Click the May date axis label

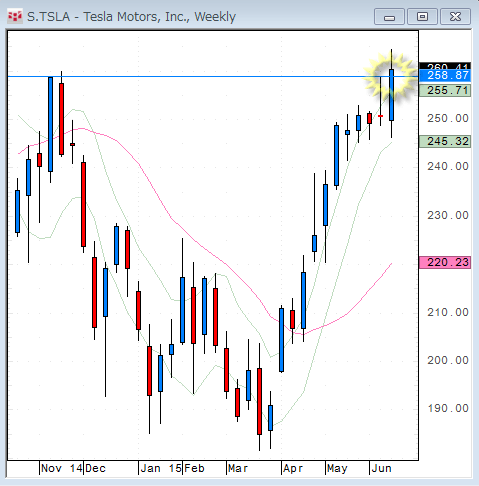point(337,468)
